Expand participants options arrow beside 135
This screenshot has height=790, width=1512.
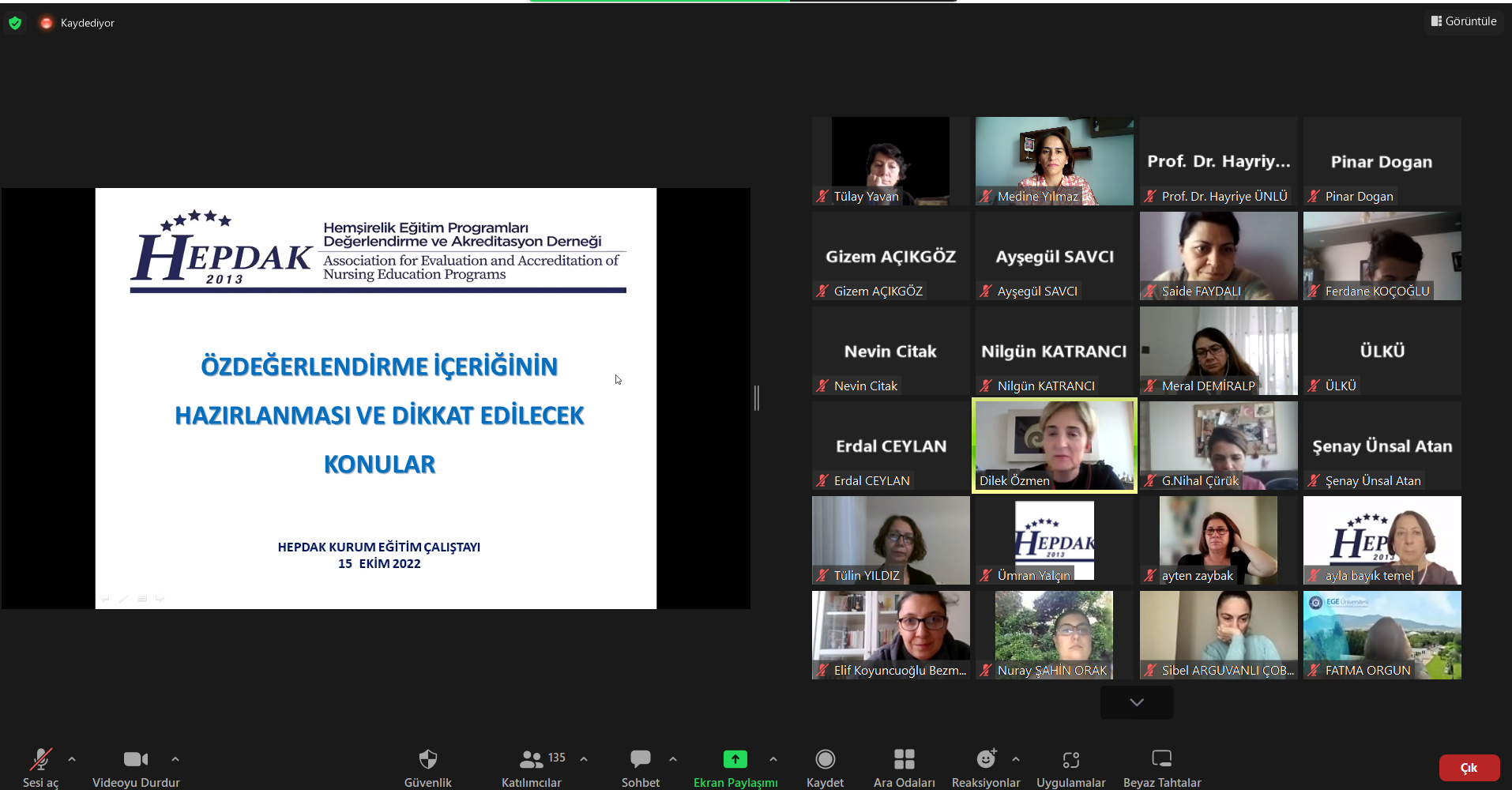click(584, 759)
